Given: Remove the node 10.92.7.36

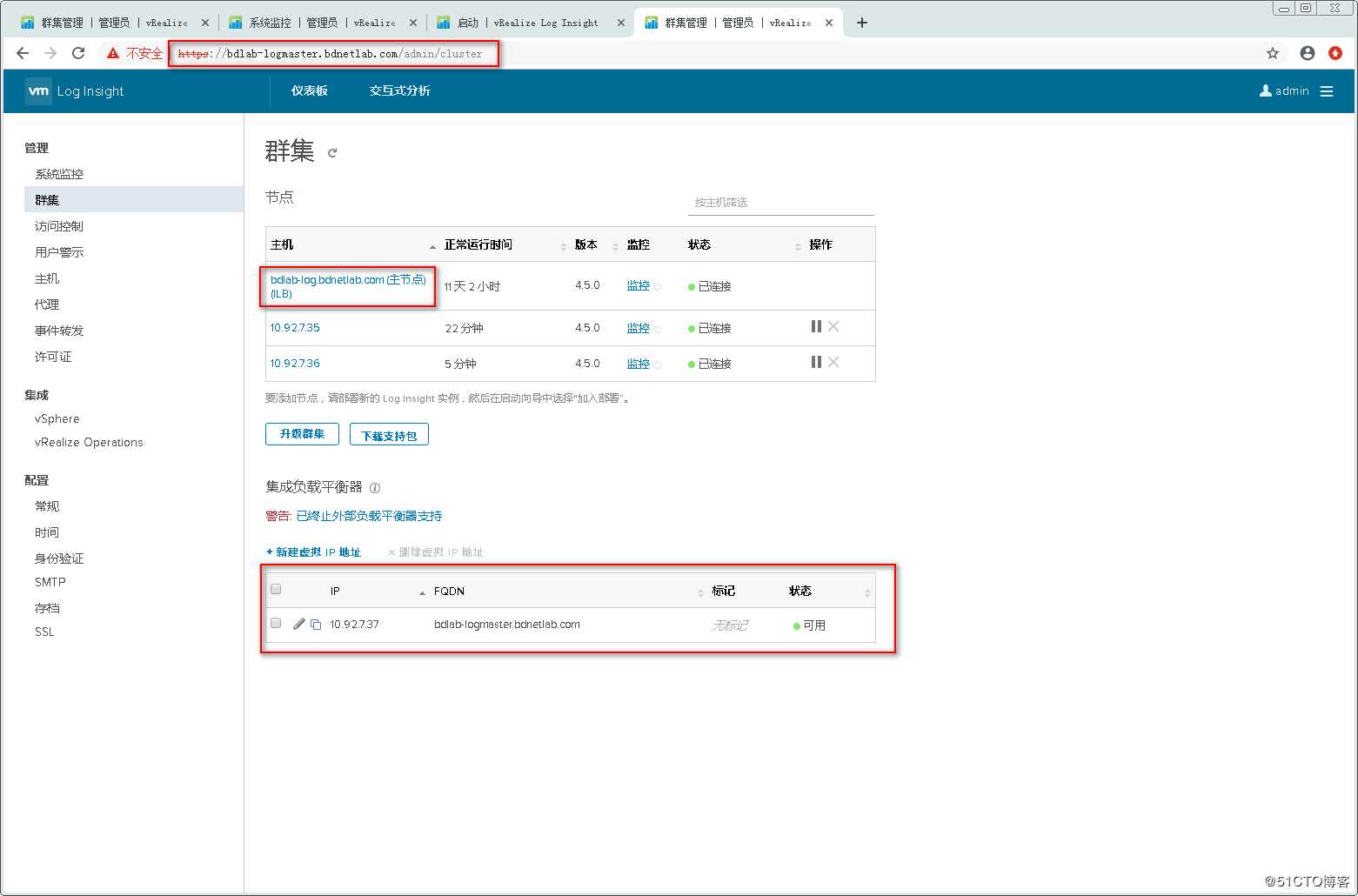Looking at the screenshot, I should point(833,362).
